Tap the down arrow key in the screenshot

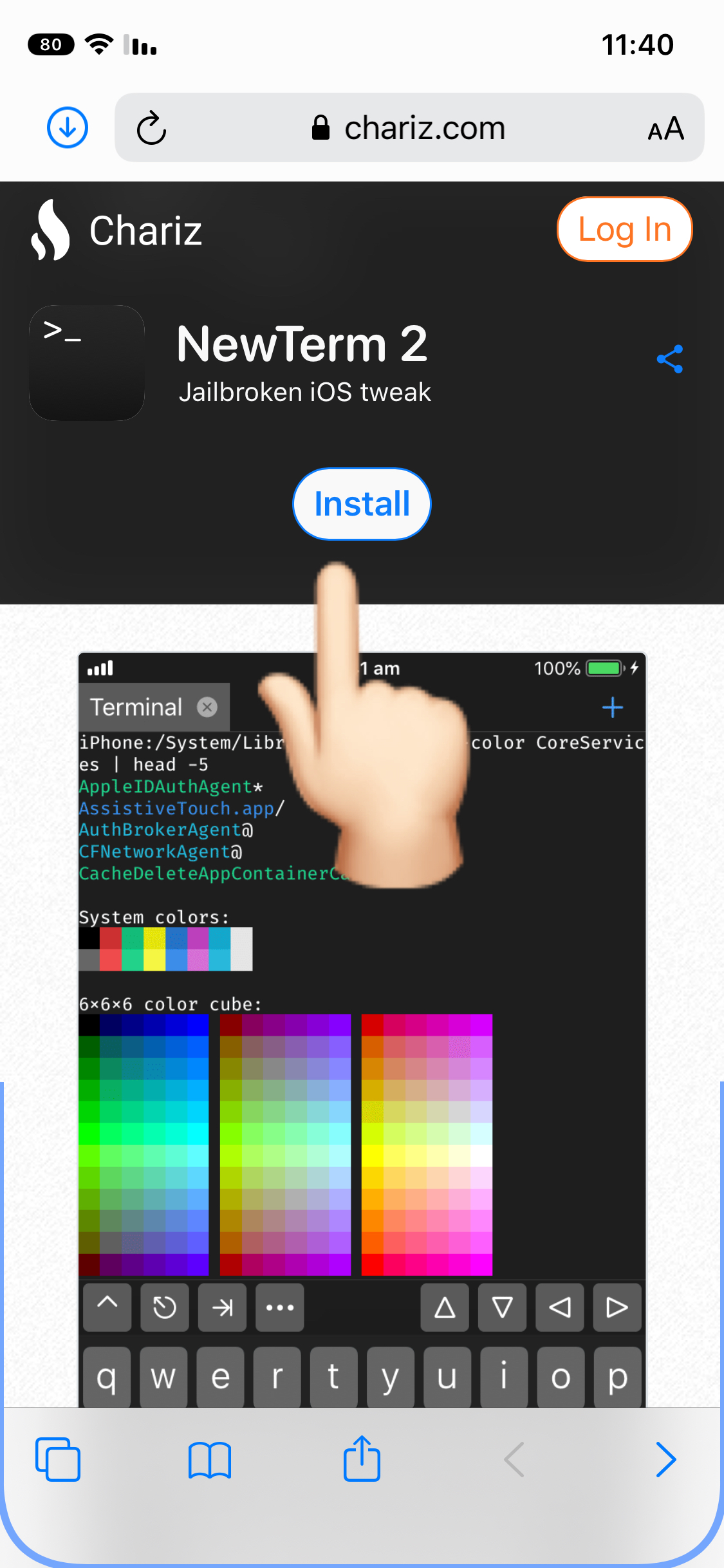click(502, 1307)
